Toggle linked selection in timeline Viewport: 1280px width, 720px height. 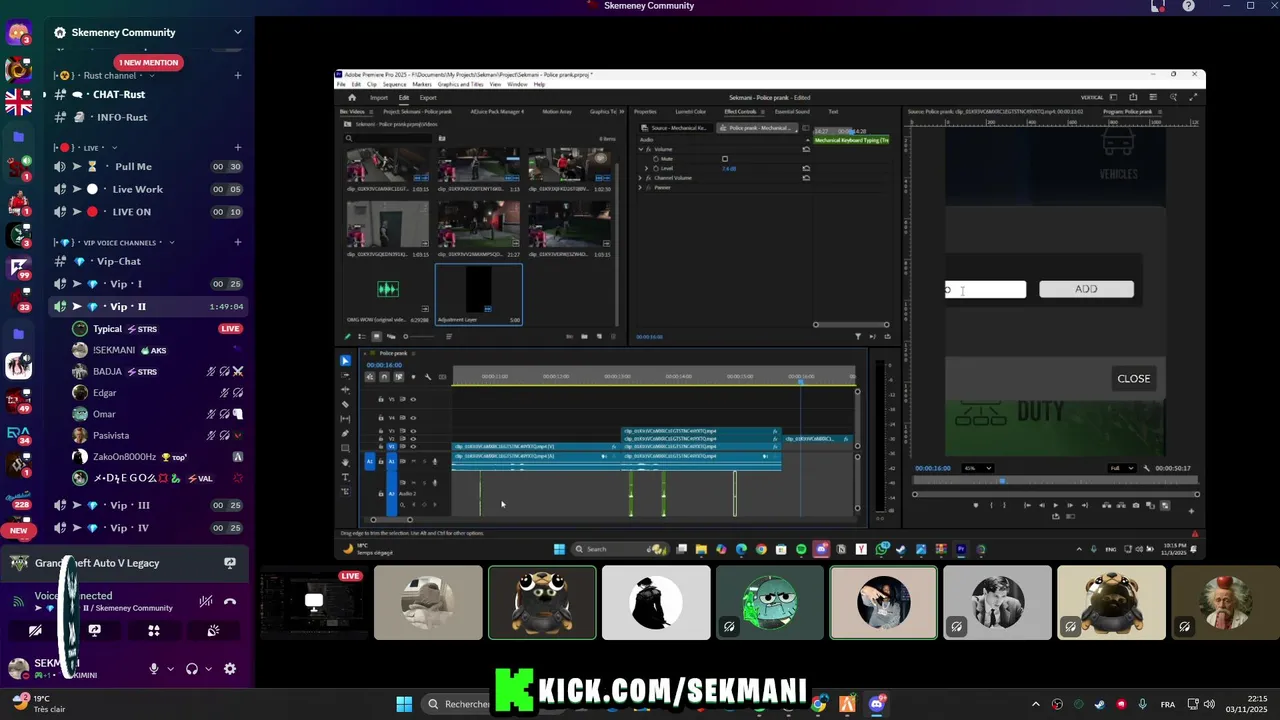(398, 377)
